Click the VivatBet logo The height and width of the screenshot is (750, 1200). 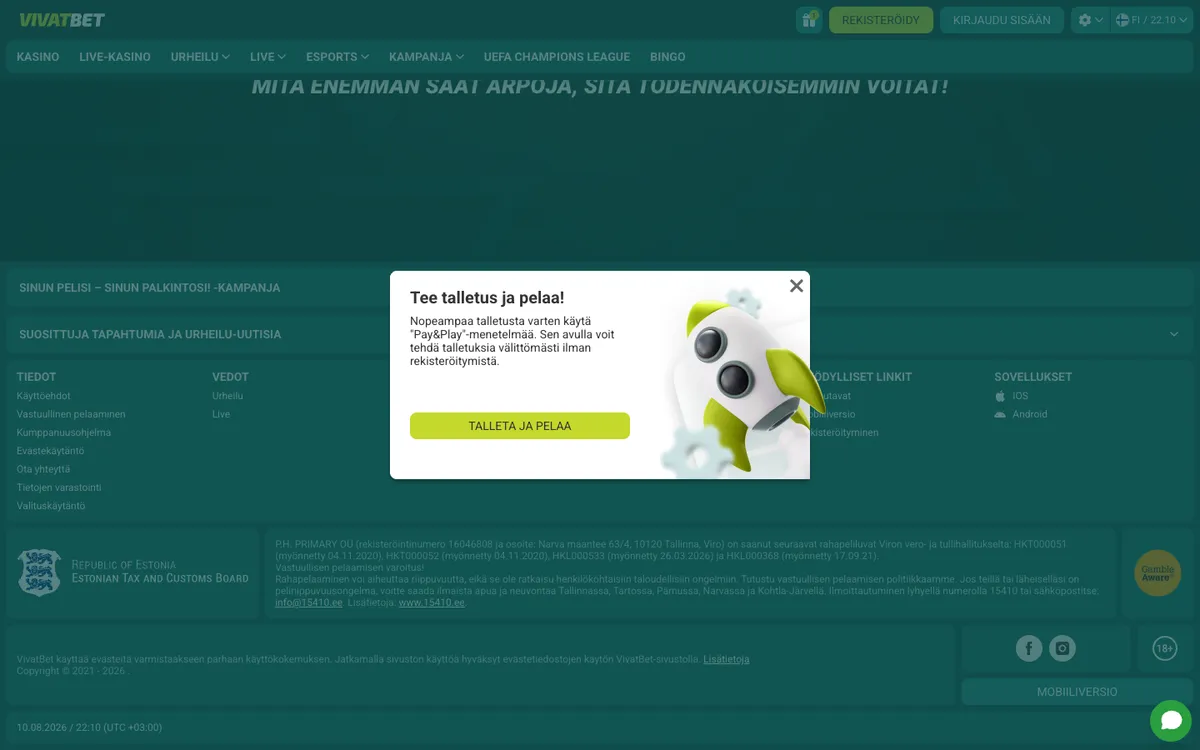[62, 20]
